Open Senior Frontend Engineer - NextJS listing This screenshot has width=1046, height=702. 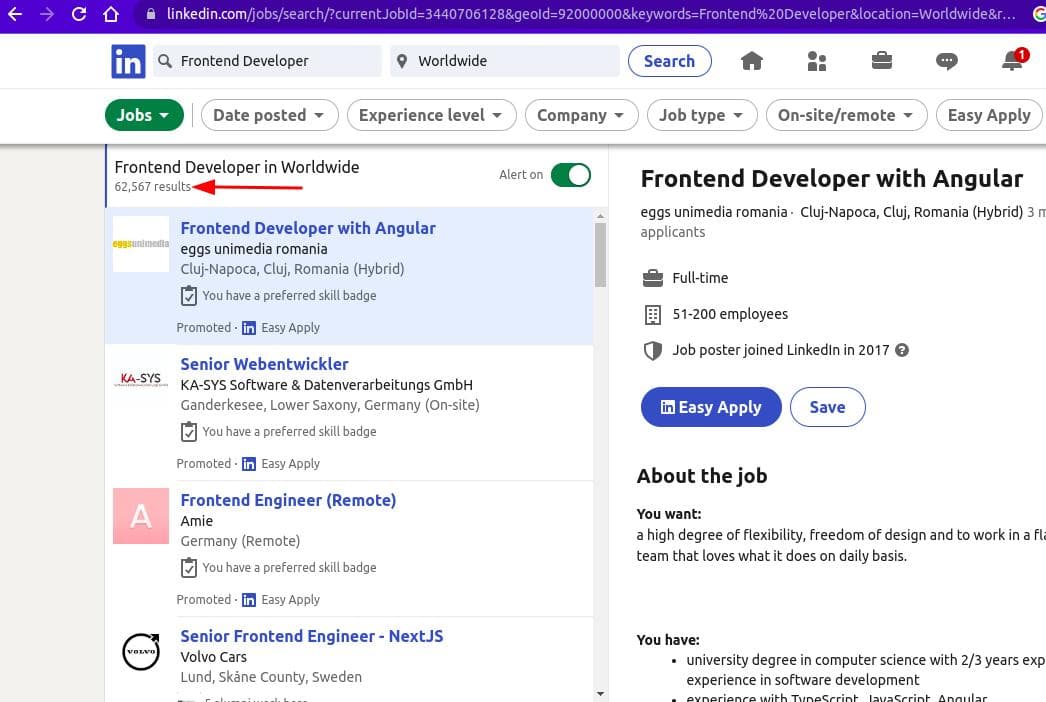[x=312, y=637]
